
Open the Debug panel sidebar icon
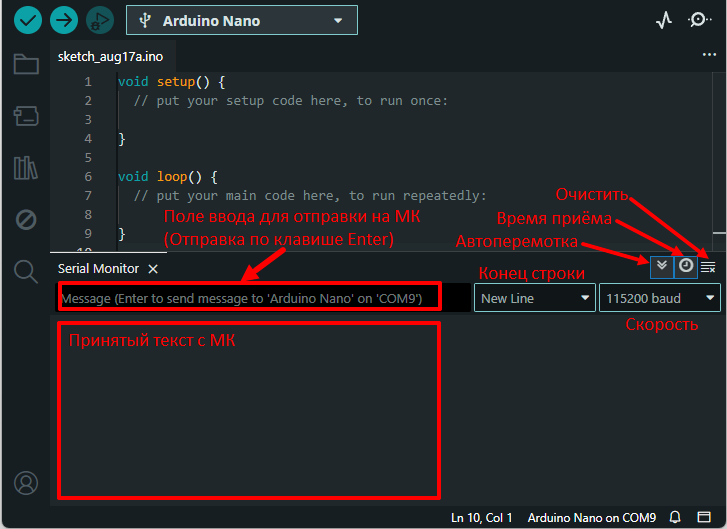pyautogui.click(x=26, y=220)
